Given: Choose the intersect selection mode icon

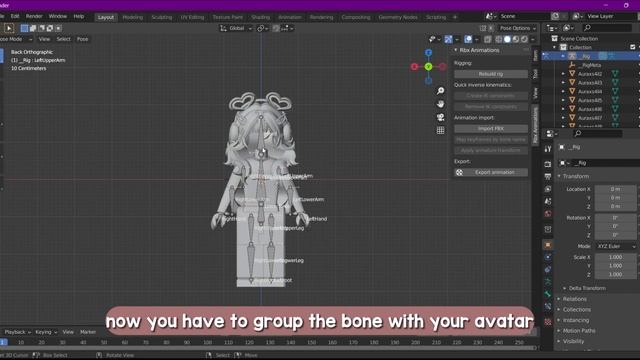Looking at the screenshot, I should point(58,28).
